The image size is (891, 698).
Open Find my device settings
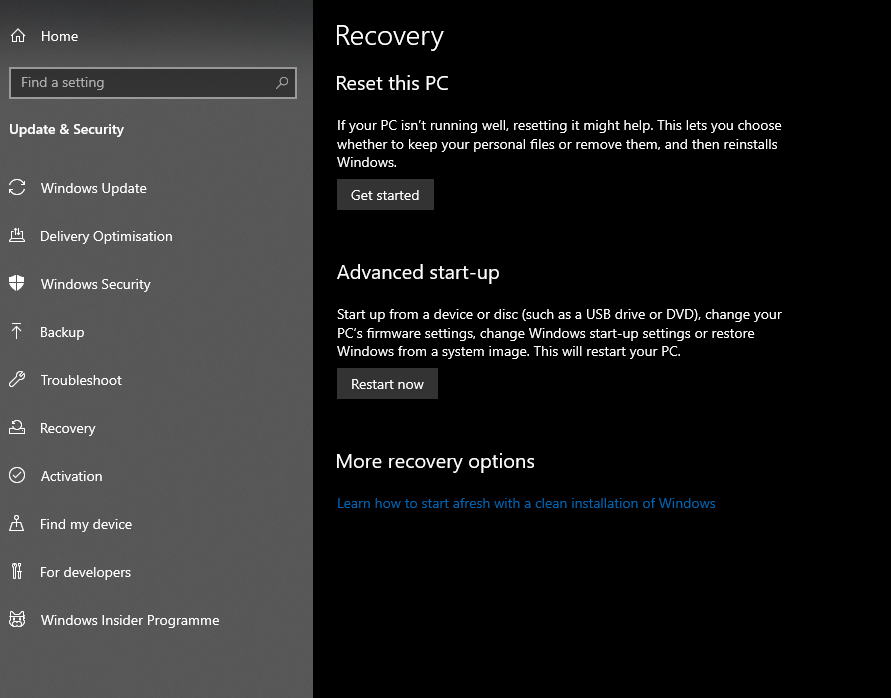[x=86, y=524]
